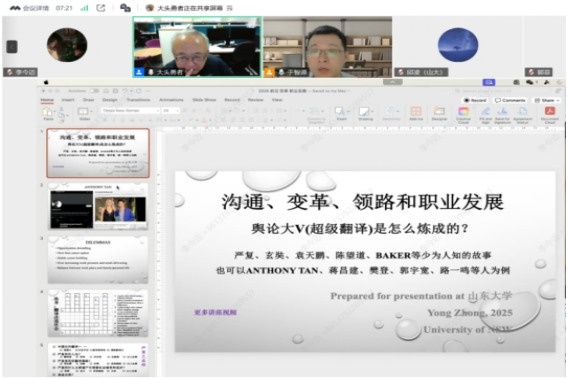Click the share-out arrow icon in meeting bar
Screen dimensions: 567x378
point(101,8)
